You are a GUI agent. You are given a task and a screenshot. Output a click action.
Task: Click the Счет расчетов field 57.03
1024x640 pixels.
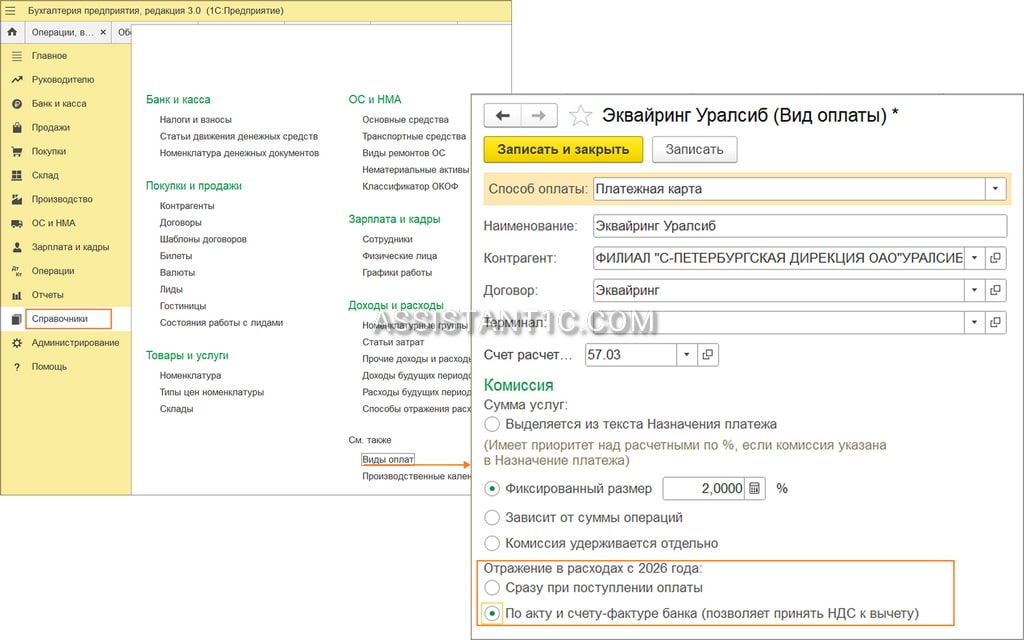tap(631, 355)
